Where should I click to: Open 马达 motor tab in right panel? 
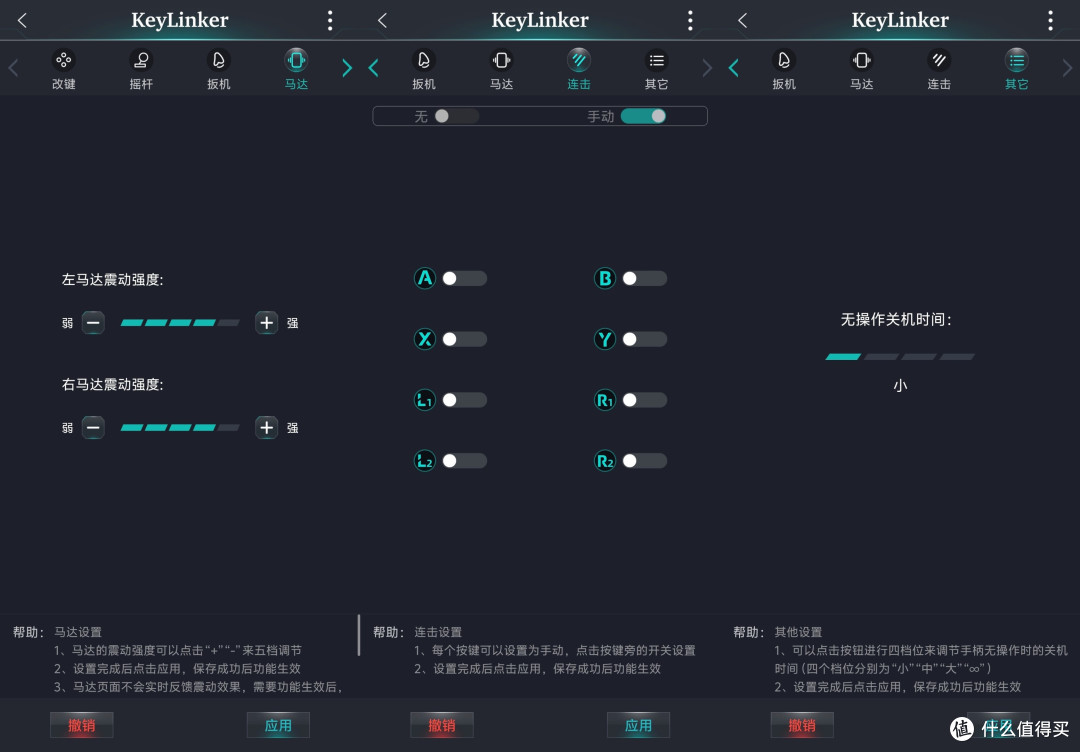(x=862, y=69)
